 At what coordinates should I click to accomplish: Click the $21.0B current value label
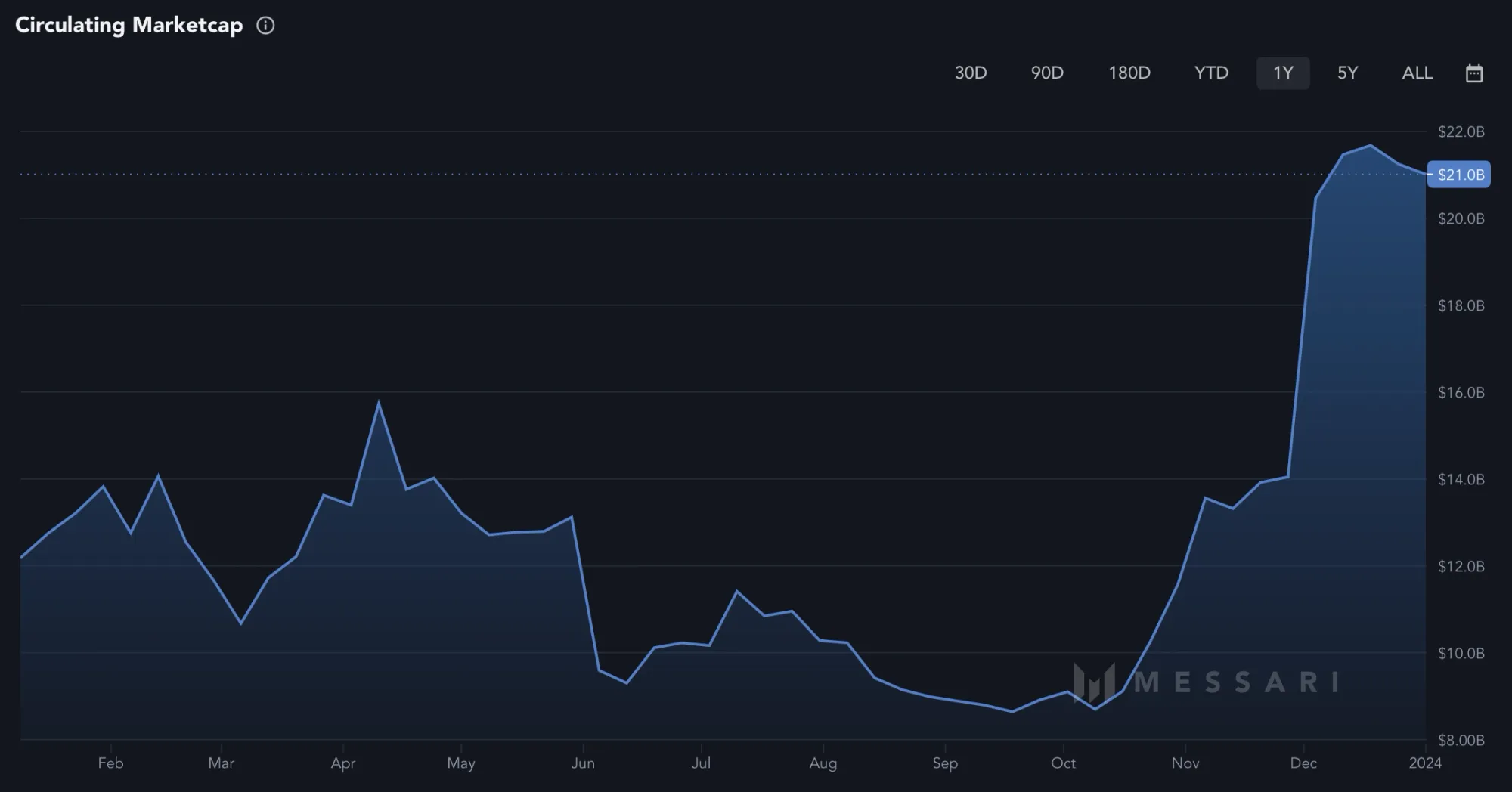(x=1459, y=175)
